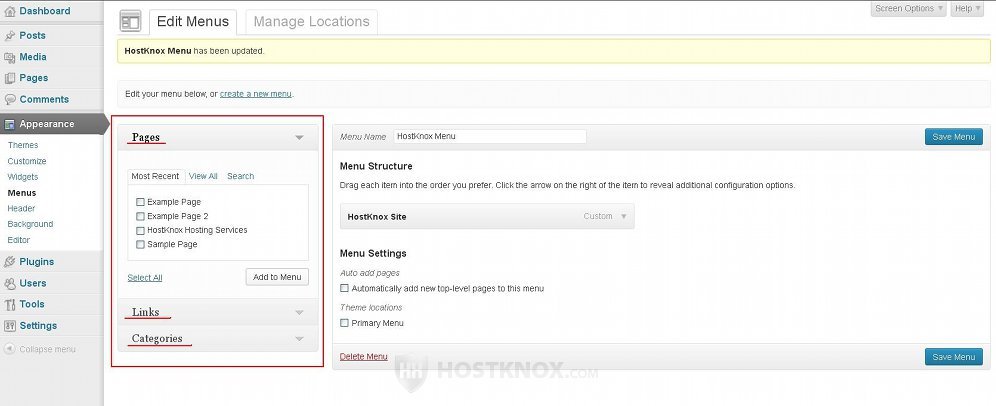Click the Categories panel title
The image size is (996, 406).
pos(157,339)
